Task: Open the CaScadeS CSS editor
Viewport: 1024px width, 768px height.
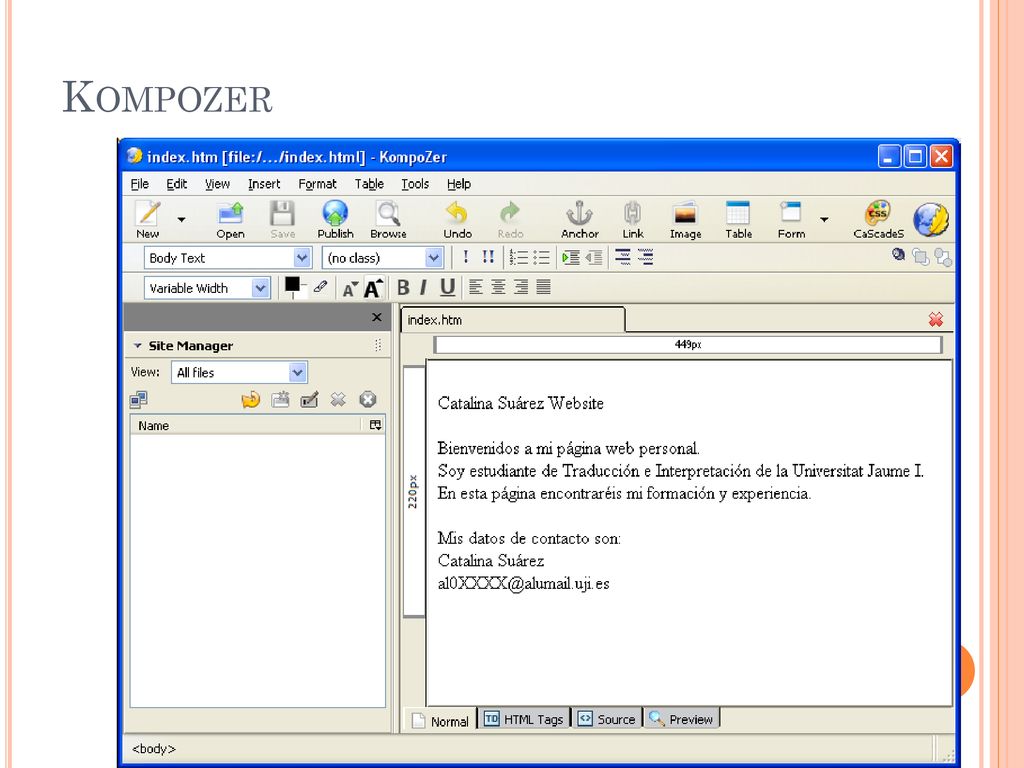Action: [878, 213]
